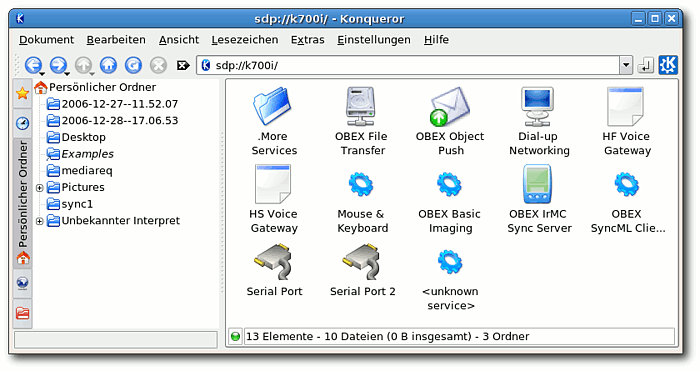Image resolution: width=700 pixels, height=371 pixels.
Task: Click the green status indicator in the status bar
Action: click(235, 337)
